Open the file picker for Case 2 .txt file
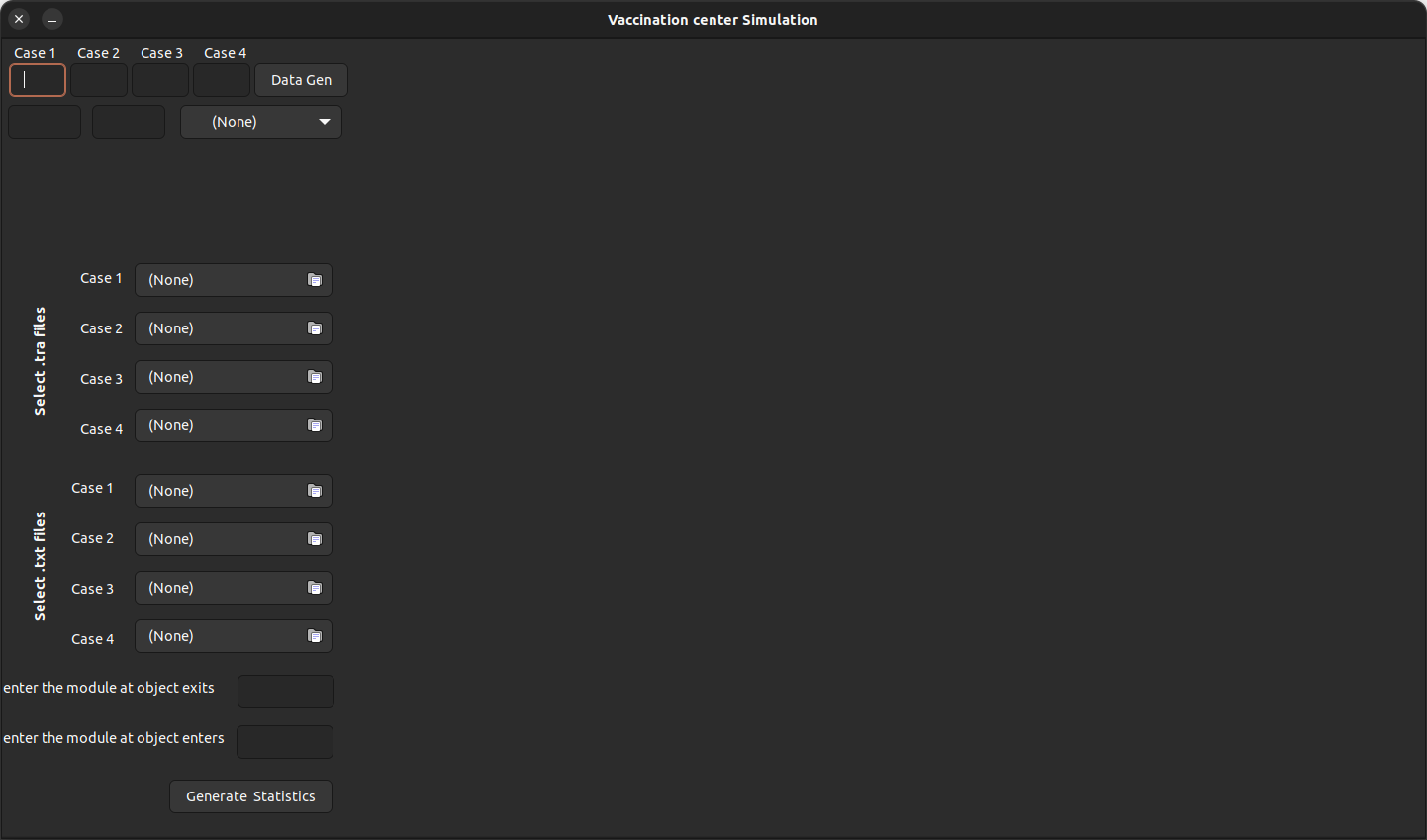1427x840 pixels. click(315, 538)
